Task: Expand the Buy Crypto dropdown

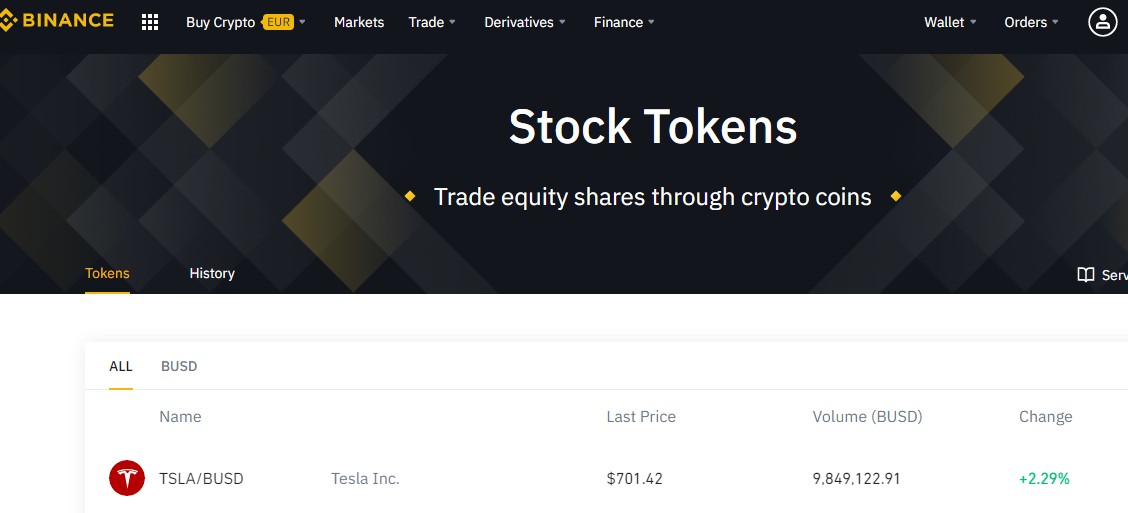Action: (x=246, y=22)
